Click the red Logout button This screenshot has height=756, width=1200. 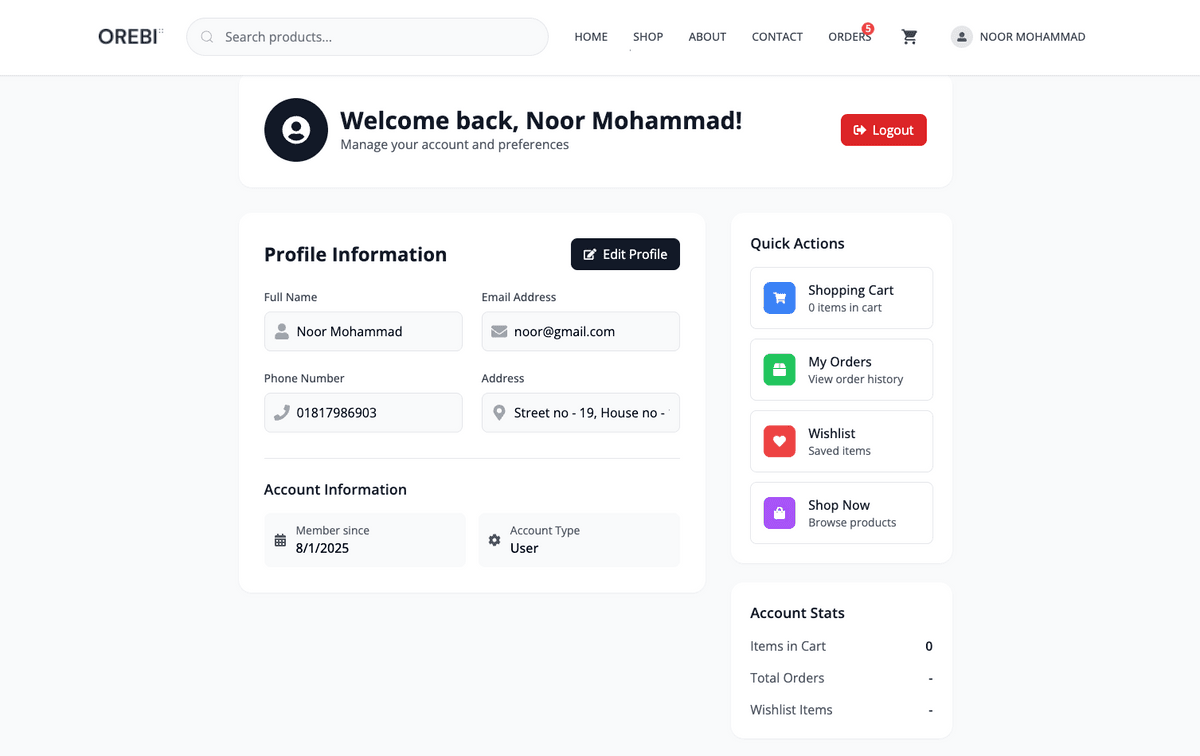point(884,130)
